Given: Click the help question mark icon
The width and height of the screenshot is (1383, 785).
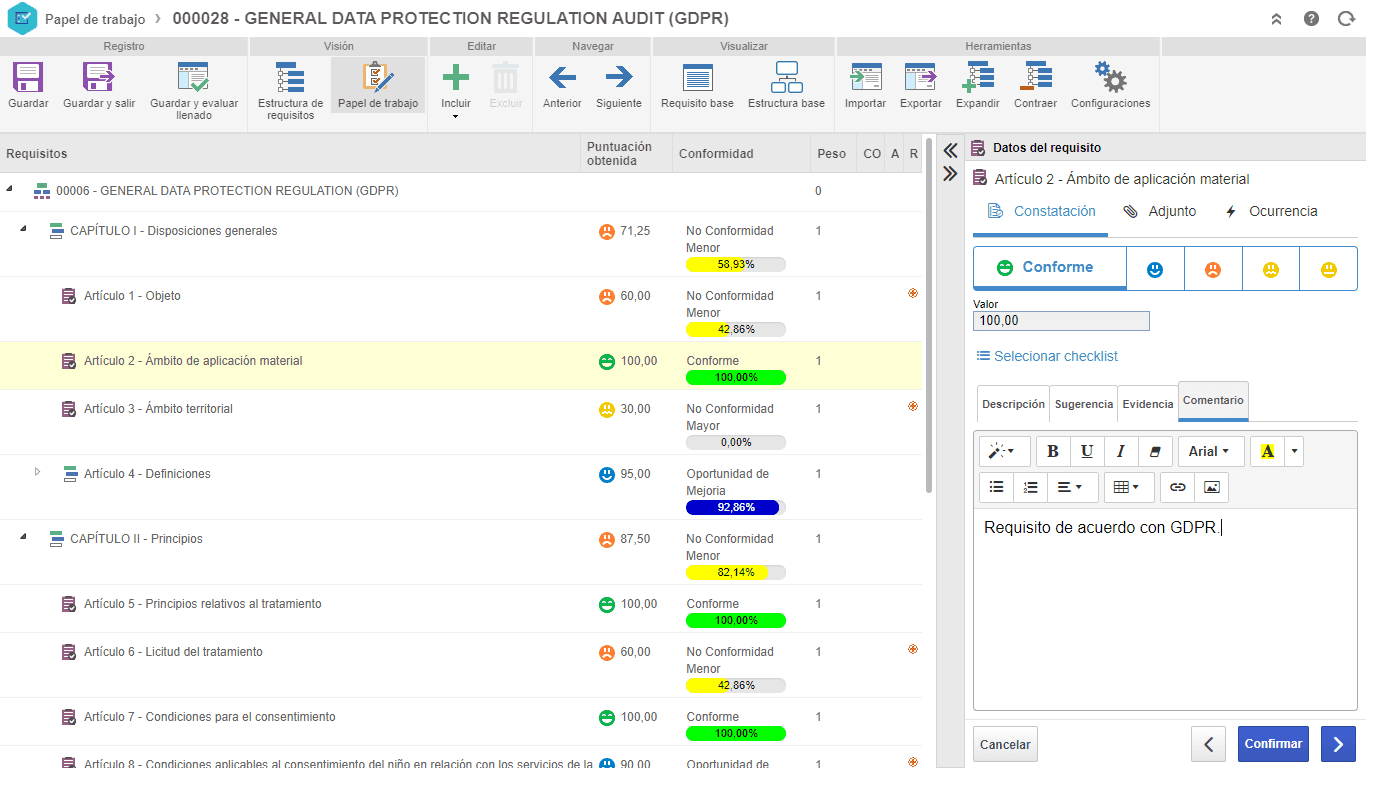Looking at the screenshot, I should coord(1311,19).
